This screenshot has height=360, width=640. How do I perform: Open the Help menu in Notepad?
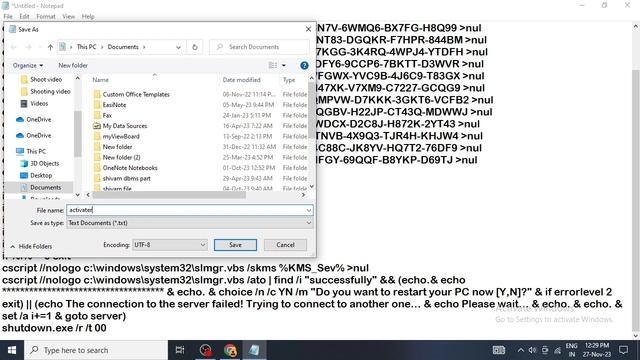pos(88,16)
